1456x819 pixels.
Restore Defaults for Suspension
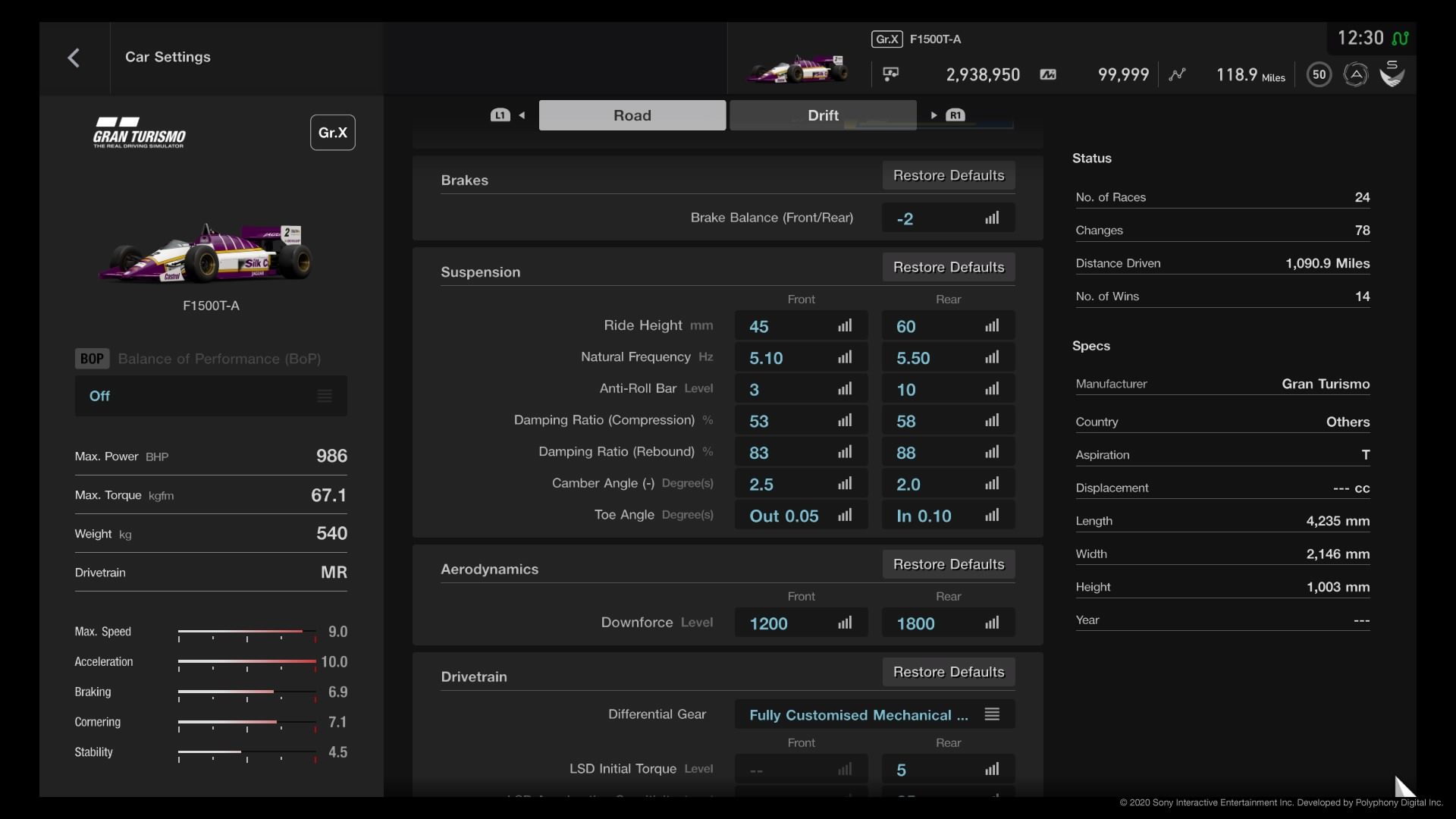[x=949, y=267]
